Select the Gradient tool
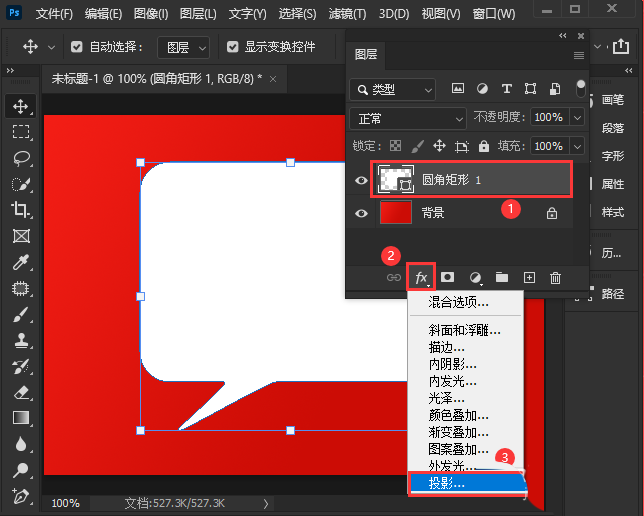 click(x=21, y=418)
